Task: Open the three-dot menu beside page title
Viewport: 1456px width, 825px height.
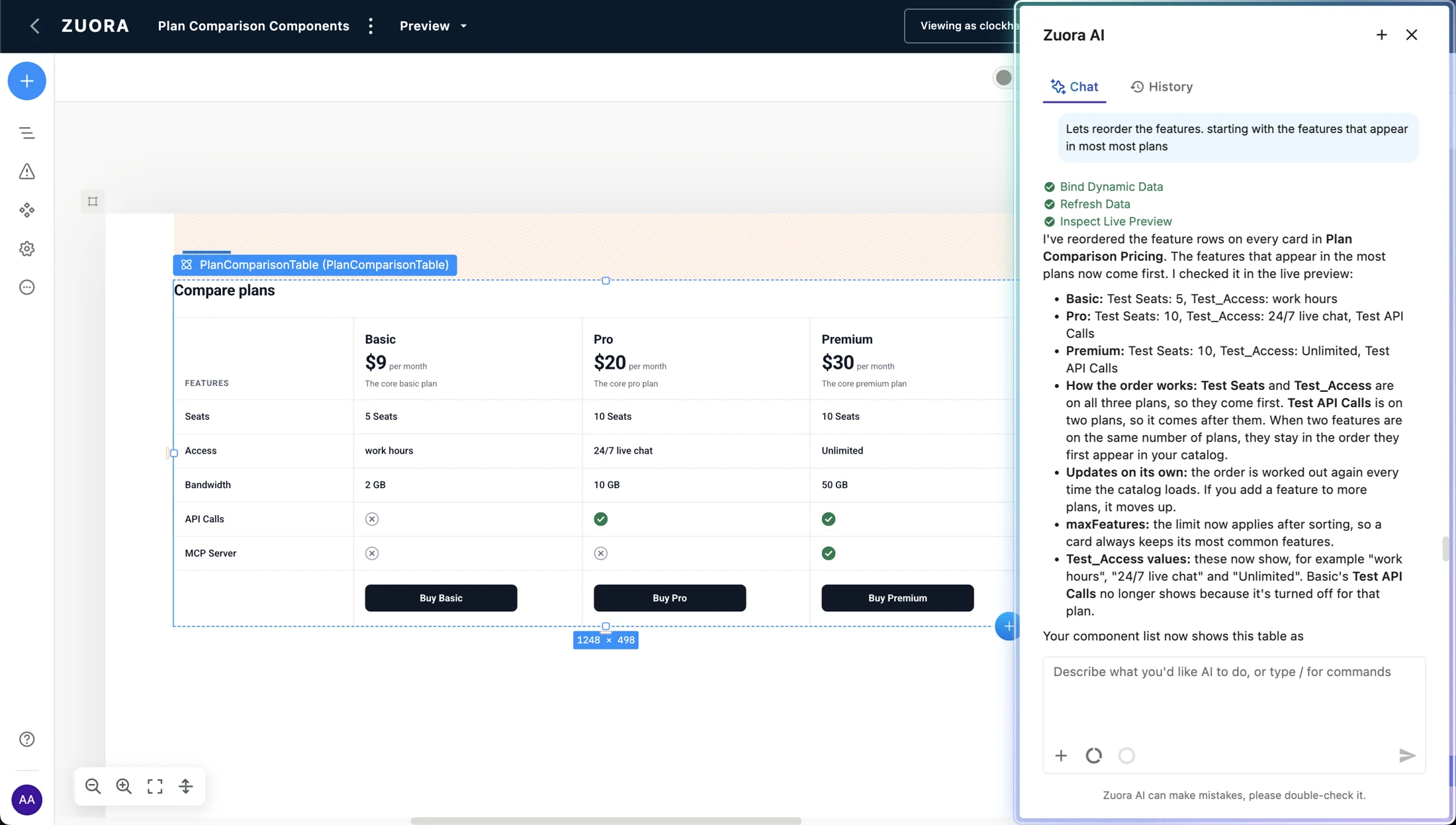Action: click(x=371, y=26)
